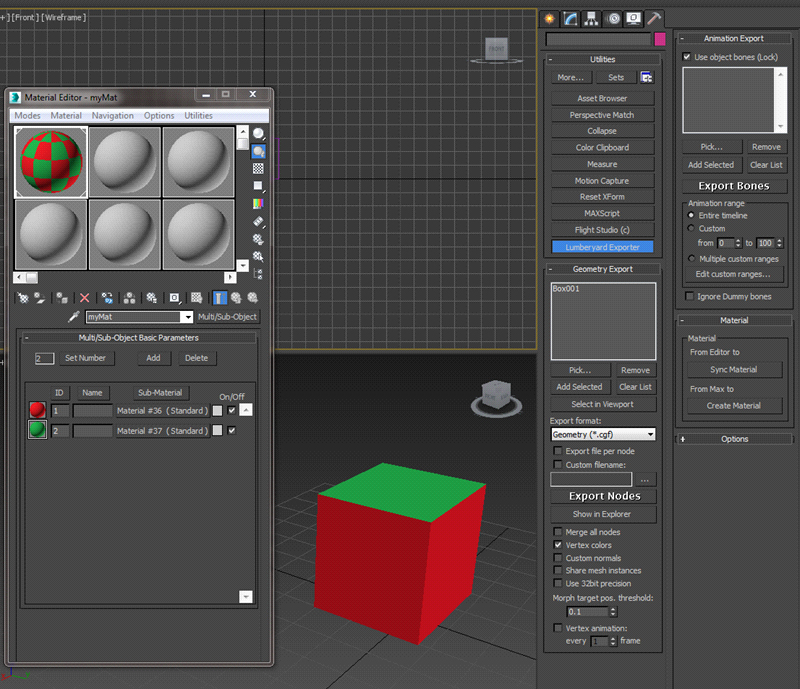The width and height of the screenshot is (800, 689).
Task: Open the Material/Map Navigator icon
Action: pos(259,274)
